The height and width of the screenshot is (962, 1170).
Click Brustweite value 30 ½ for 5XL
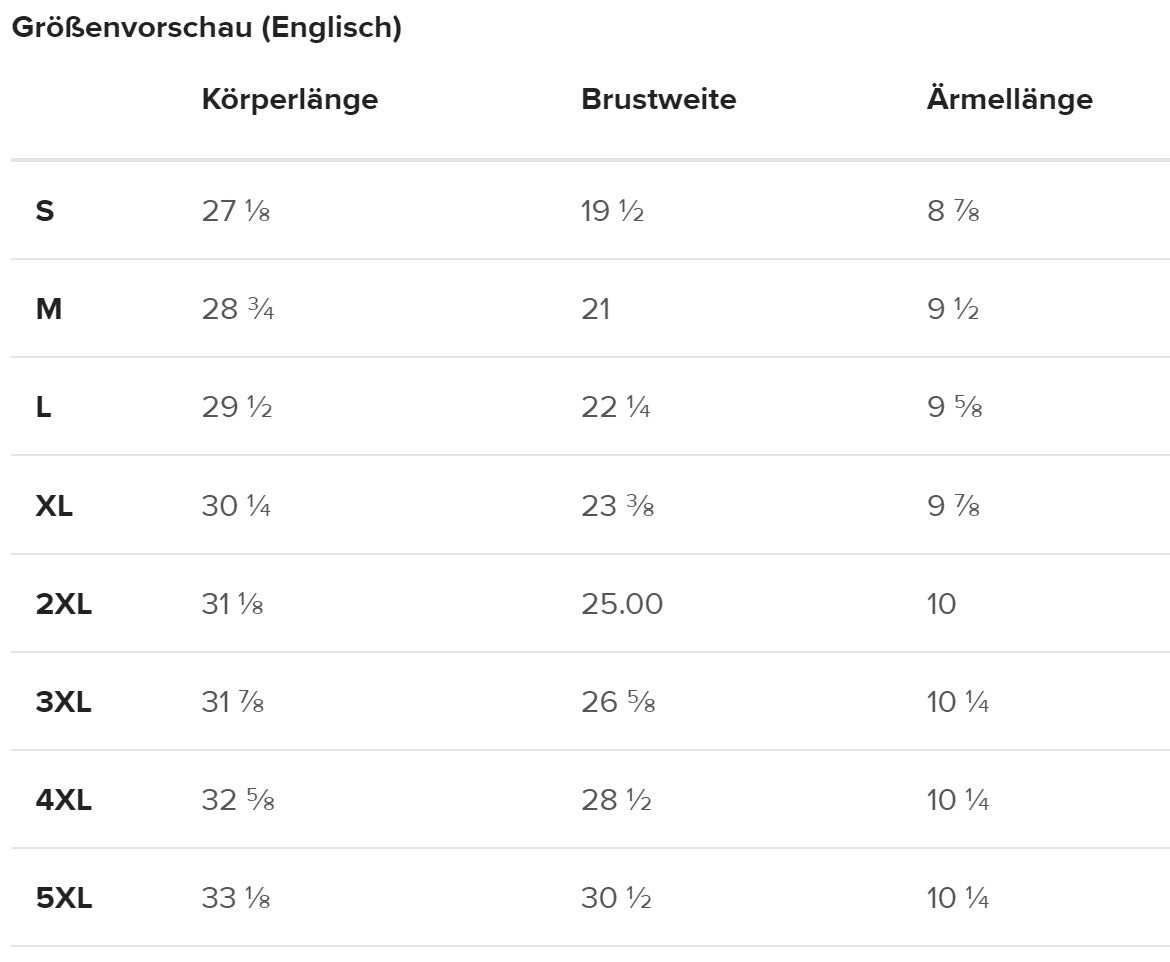616,898
